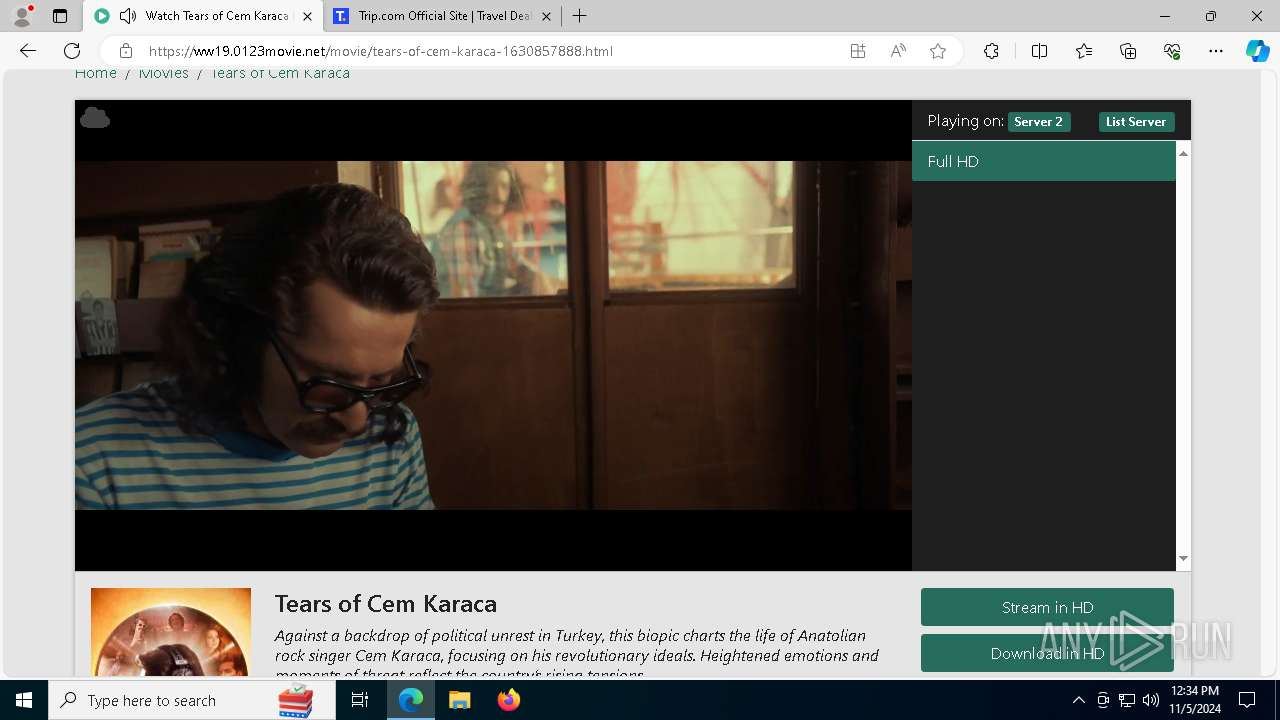Show hidden system tray icons

pyautogui.click(x=1078, y=700)
